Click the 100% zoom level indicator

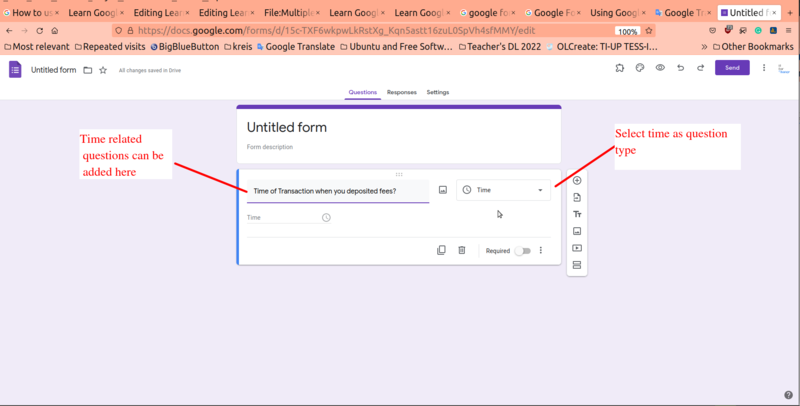click(627, 31)
